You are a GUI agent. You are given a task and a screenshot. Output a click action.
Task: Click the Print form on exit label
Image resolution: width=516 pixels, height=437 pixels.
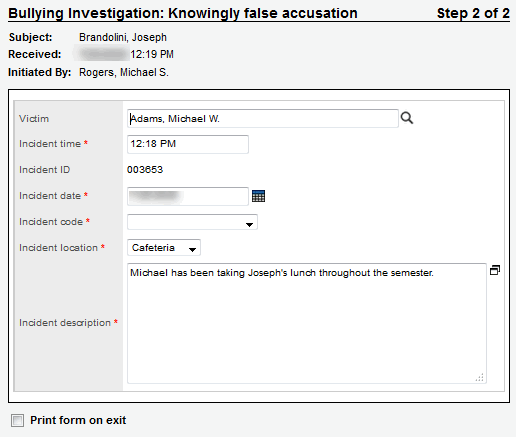pyautogui.click(x=78, y=420)
